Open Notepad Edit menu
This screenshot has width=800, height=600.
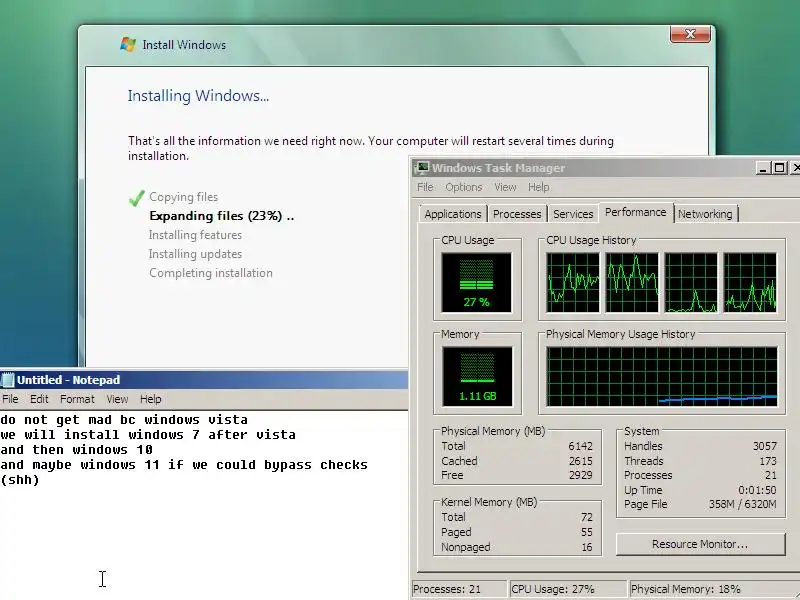39,399
